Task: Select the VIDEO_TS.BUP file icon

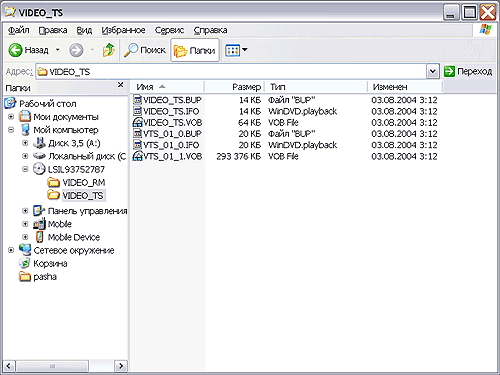Action: pyautogui.click(x=137, y=100)
